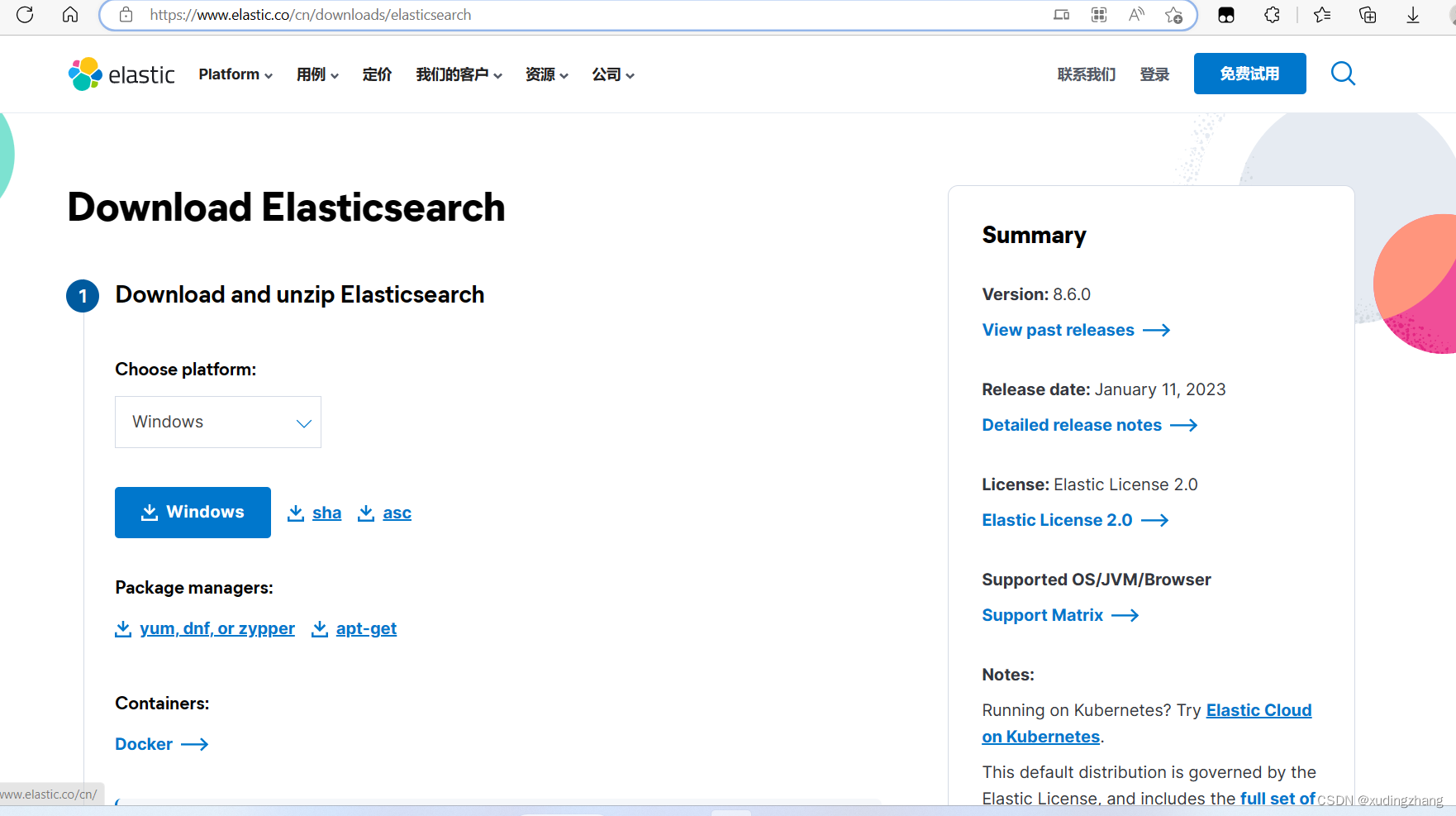This screenshot has width=1456, height=816.
Task: Open the browser extensions puzzle icon
Action: pyautogui.click(x=1273, y=14)
